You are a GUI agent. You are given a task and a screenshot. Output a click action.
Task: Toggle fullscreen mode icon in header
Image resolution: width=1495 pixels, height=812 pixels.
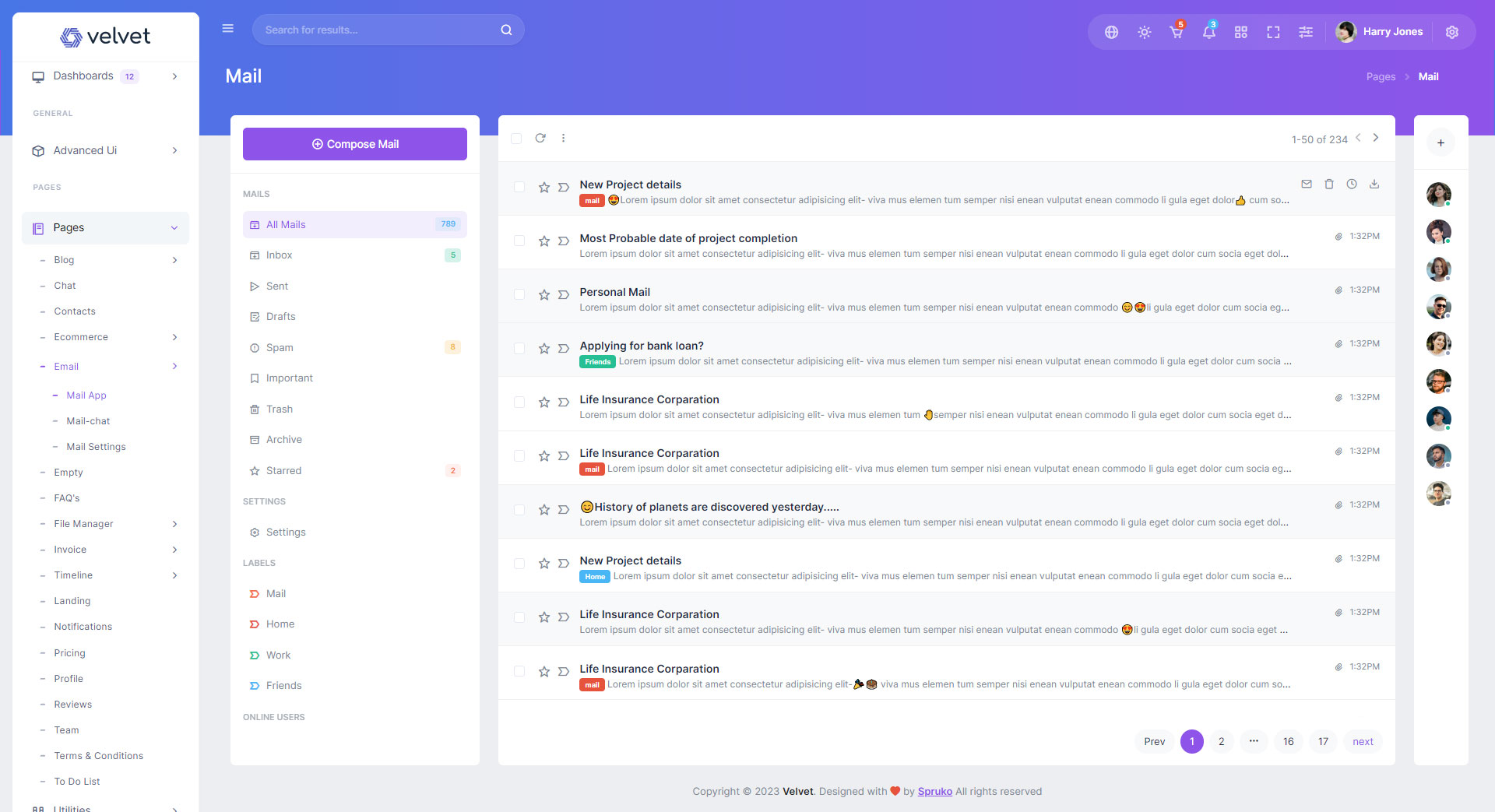(1273, 32)
